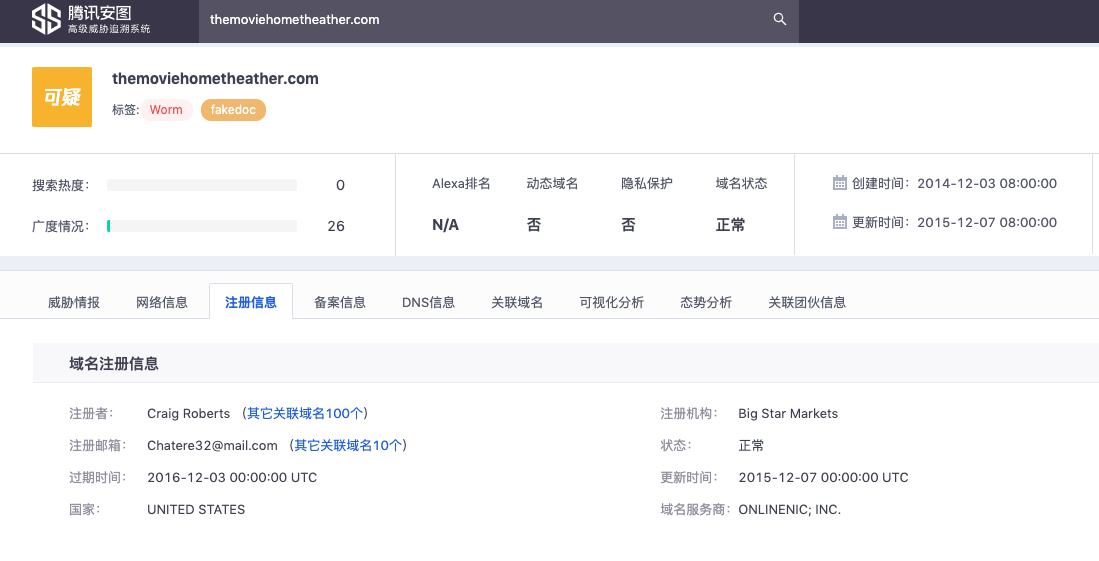
Task: Open email's 其它关联域名10个 link
Action: point(350,445)
